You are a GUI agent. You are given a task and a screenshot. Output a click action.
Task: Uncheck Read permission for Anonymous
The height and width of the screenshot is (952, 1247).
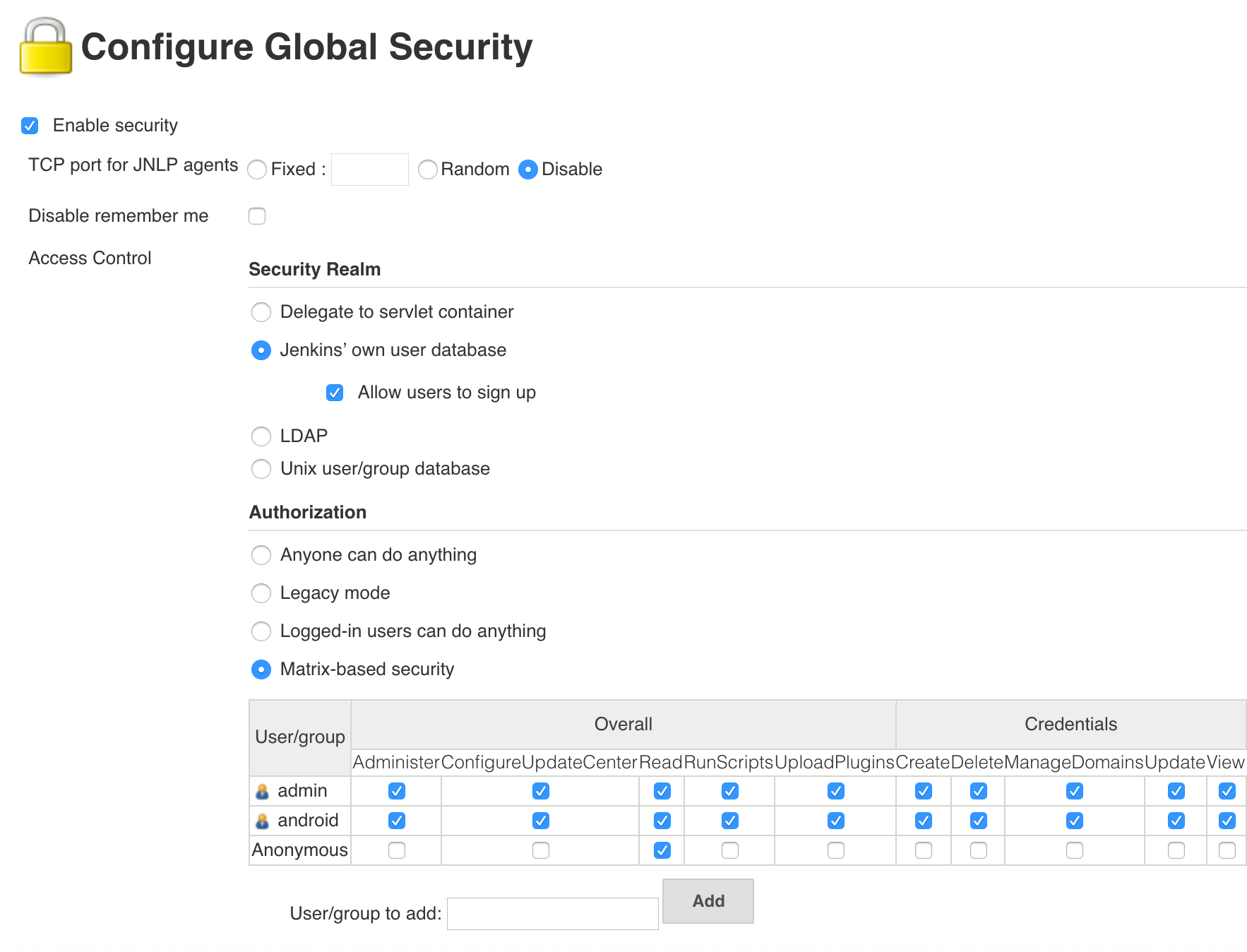tap(662, 850)
